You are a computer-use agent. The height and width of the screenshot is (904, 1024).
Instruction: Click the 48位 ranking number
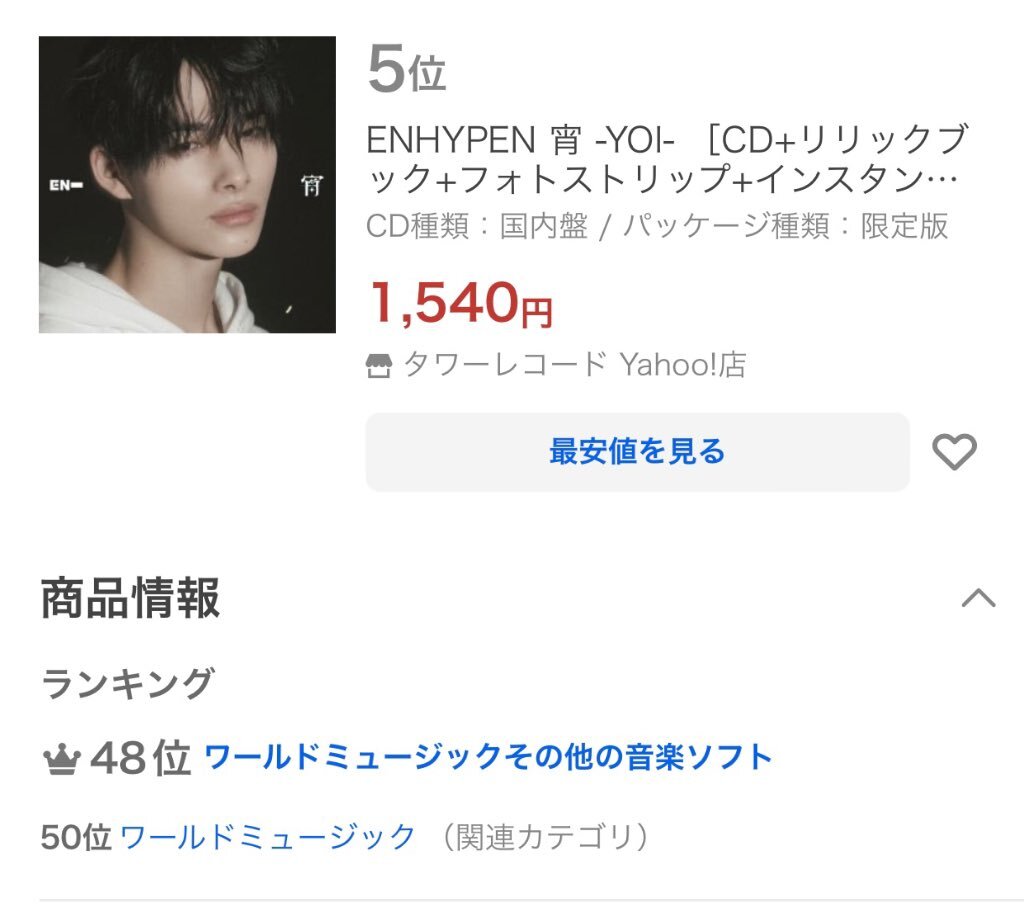pos(140,758)
